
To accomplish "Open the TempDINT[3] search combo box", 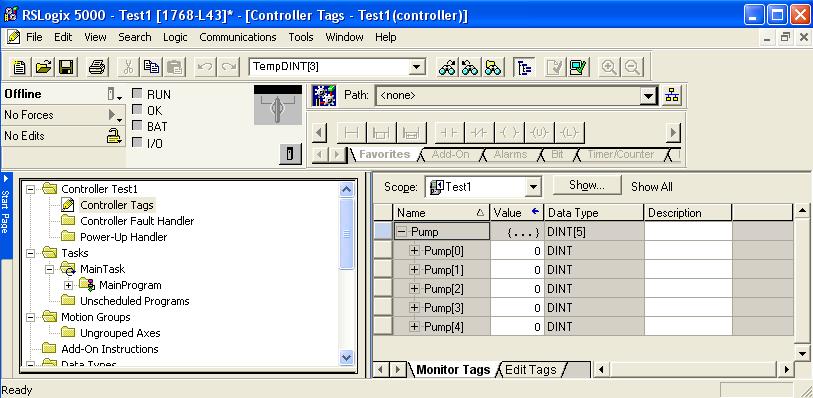I will pos(416,67).
